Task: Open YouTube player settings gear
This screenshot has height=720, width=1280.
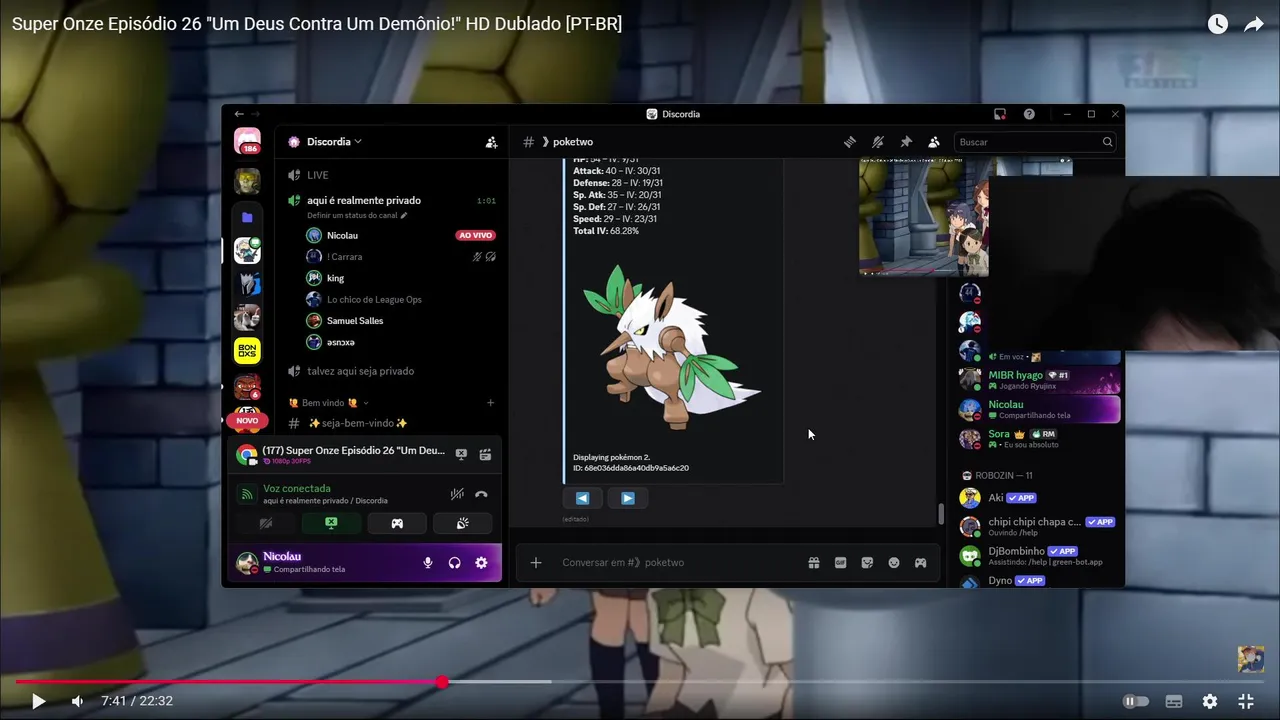Action: click(x=1210, y=701)
